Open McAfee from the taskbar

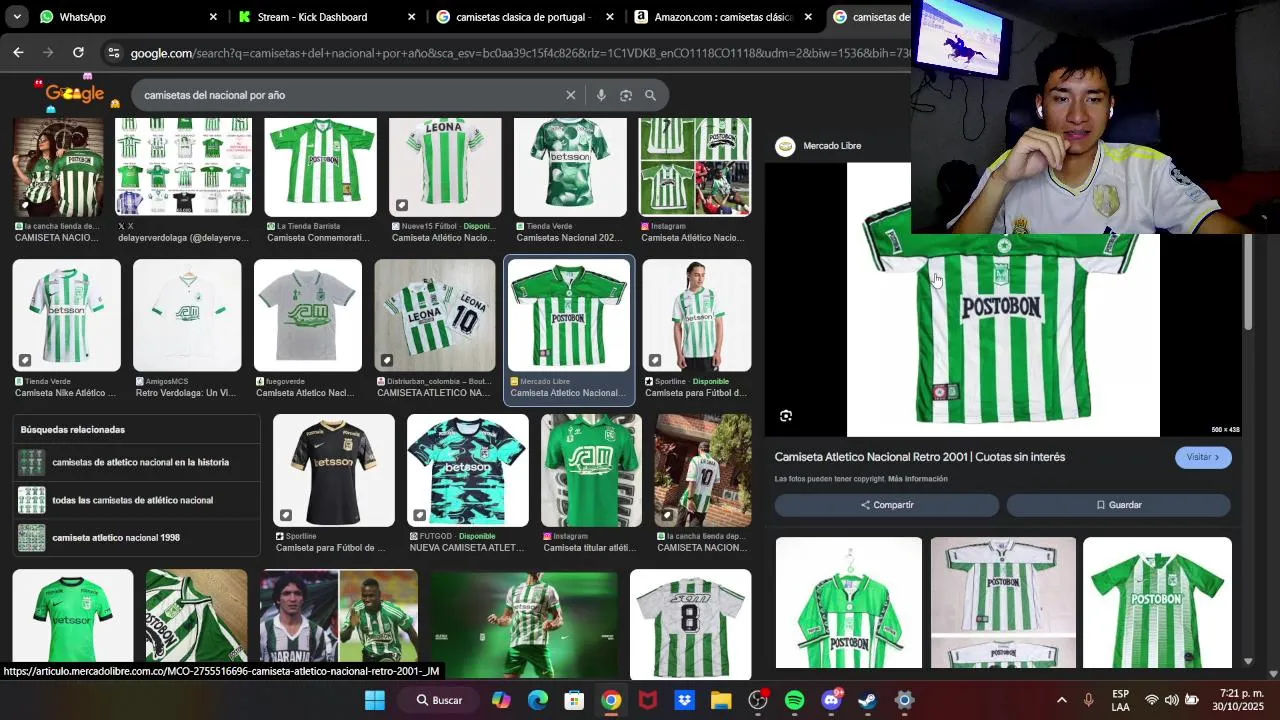[648, 700]
